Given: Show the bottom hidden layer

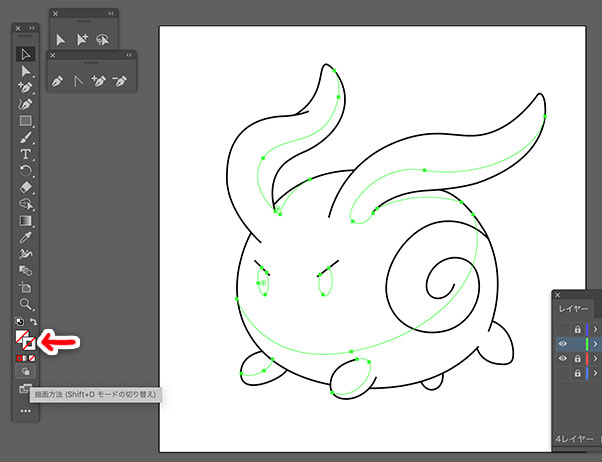Looking at the screenshot, I should (562, 373).
